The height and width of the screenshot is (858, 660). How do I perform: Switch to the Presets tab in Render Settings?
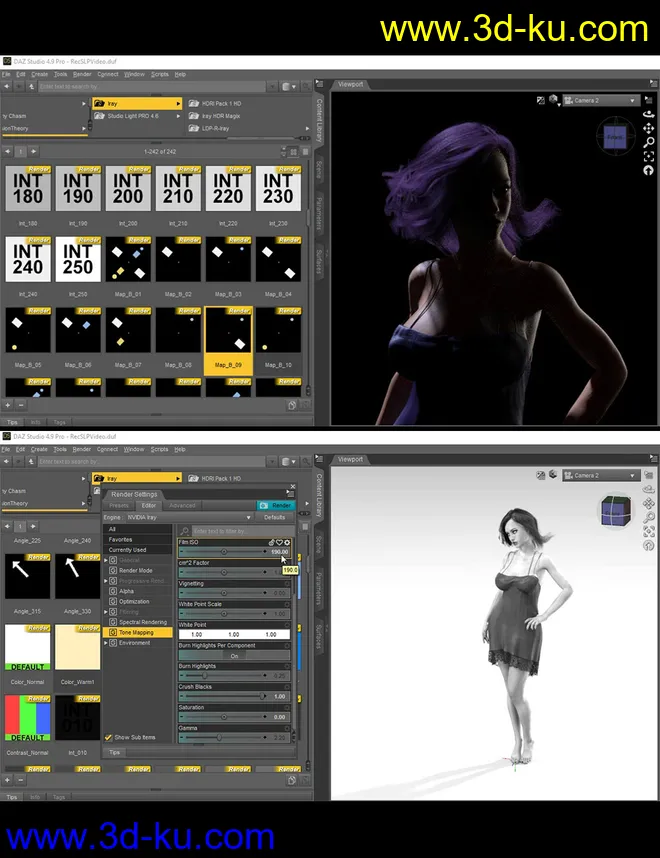(119, 505)
